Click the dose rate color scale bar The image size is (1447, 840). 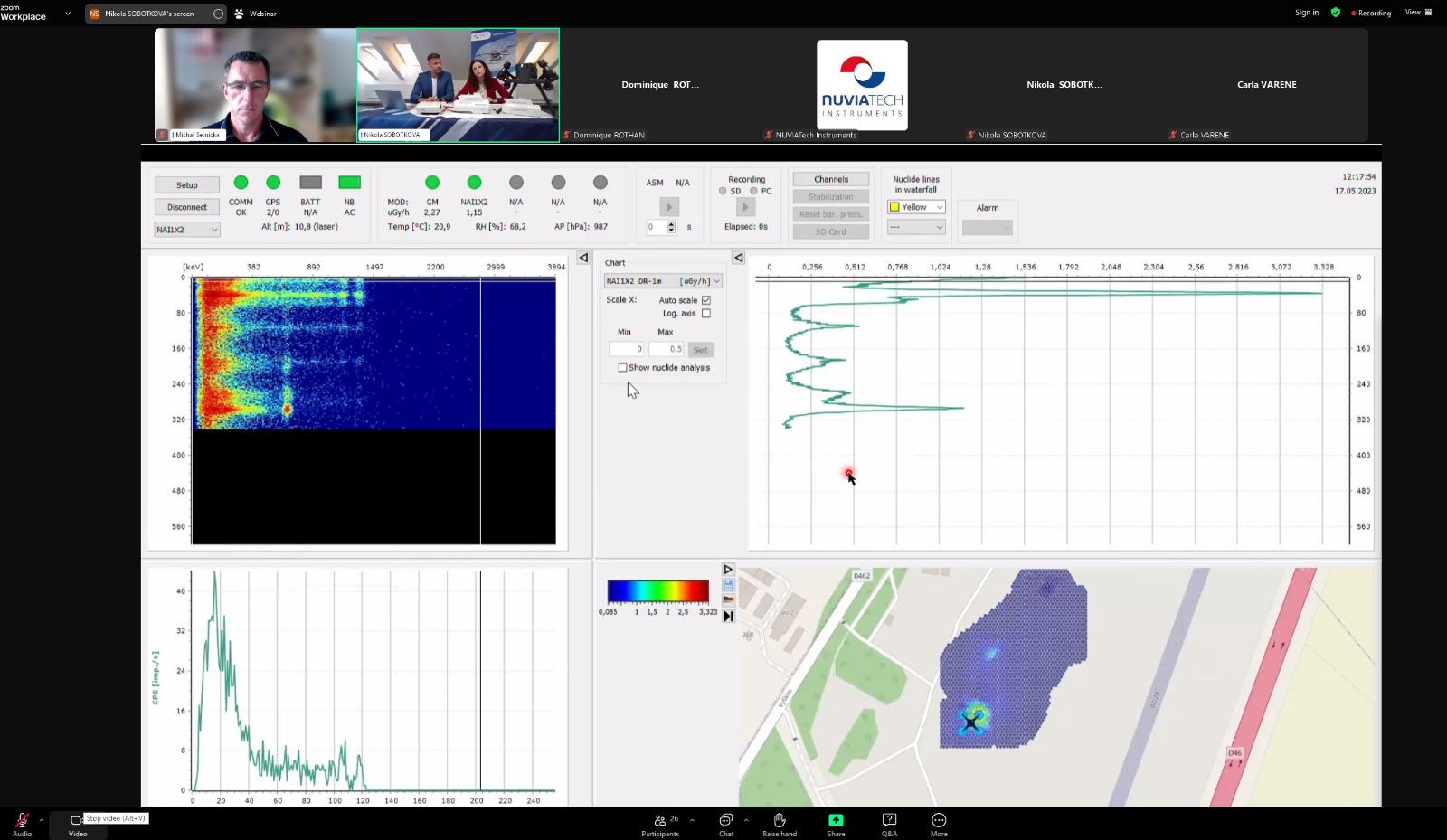click(657, 591)
